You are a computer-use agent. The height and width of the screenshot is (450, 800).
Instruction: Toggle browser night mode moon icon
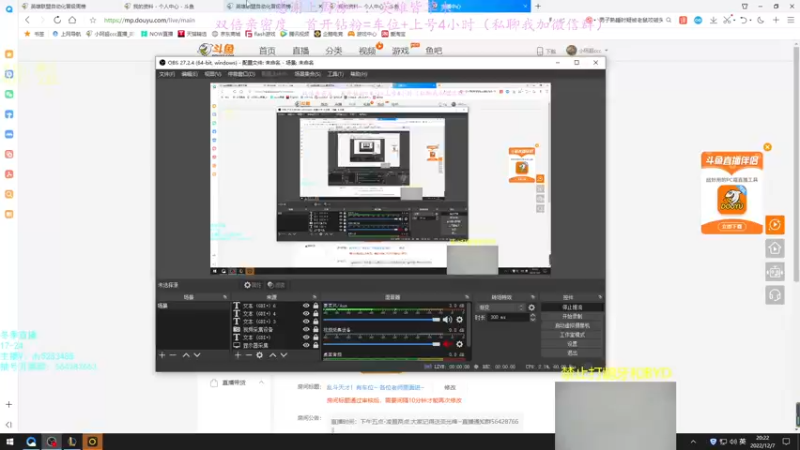[760, 20]
